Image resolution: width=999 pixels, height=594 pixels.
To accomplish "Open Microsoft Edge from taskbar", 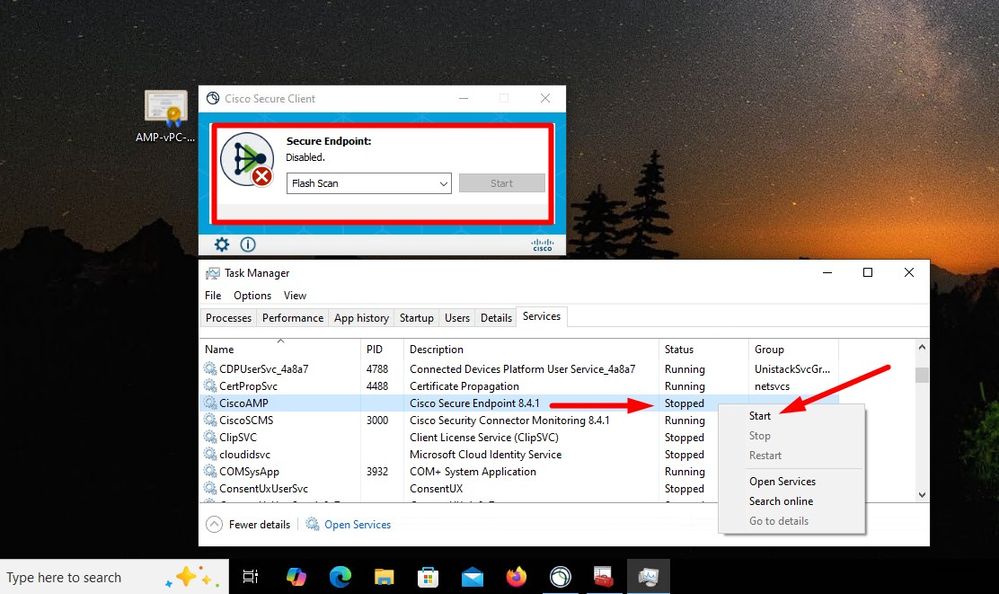I will click(x=340, y=577).
